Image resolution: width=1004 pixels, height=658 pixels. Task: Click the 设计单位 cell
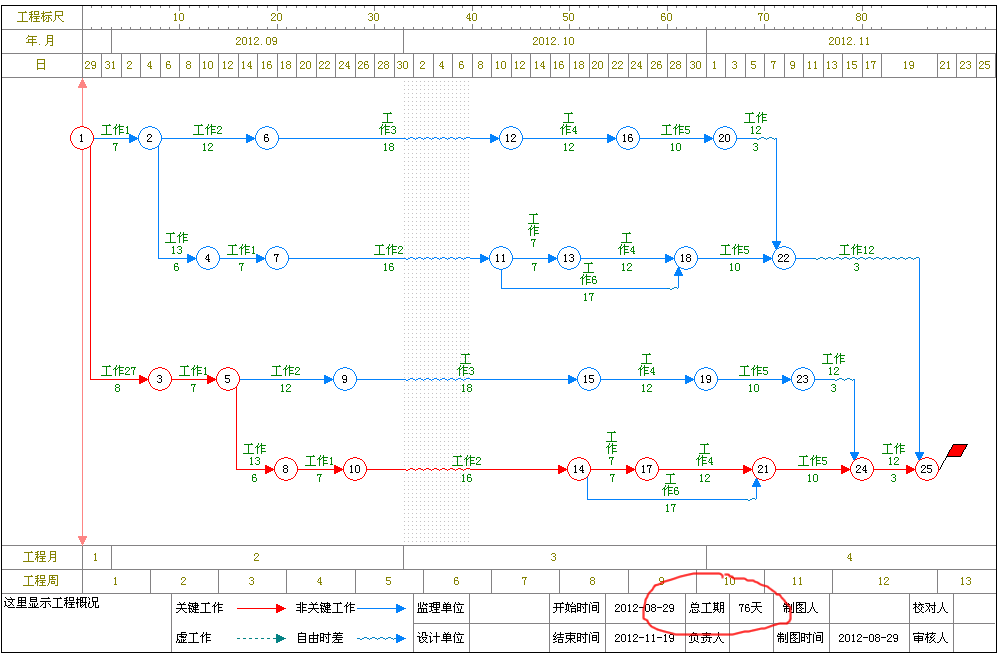[x=441, y=638]
